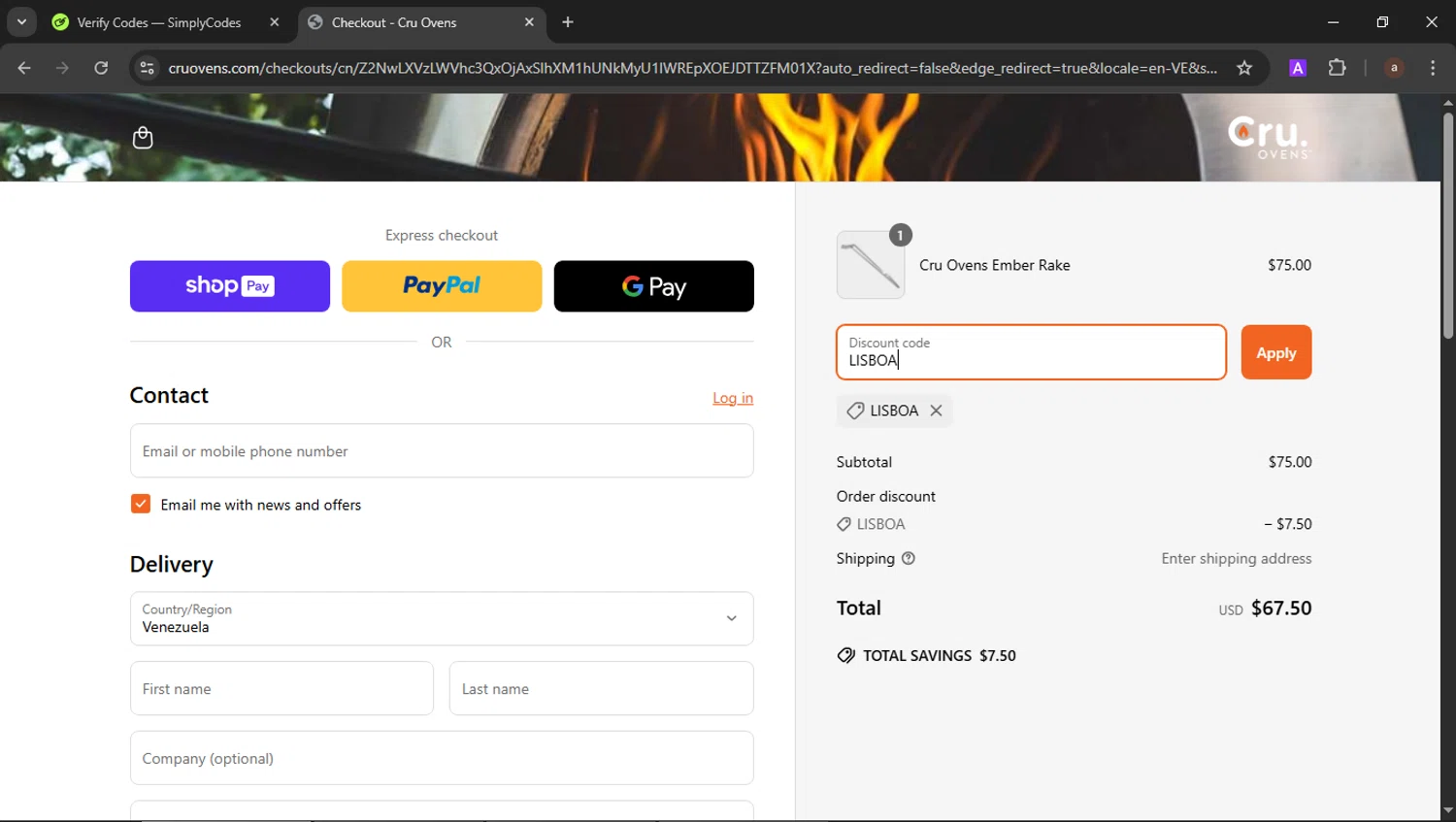Click the browser forward arrow
The image size is (1456, 822).
[62, 68]
